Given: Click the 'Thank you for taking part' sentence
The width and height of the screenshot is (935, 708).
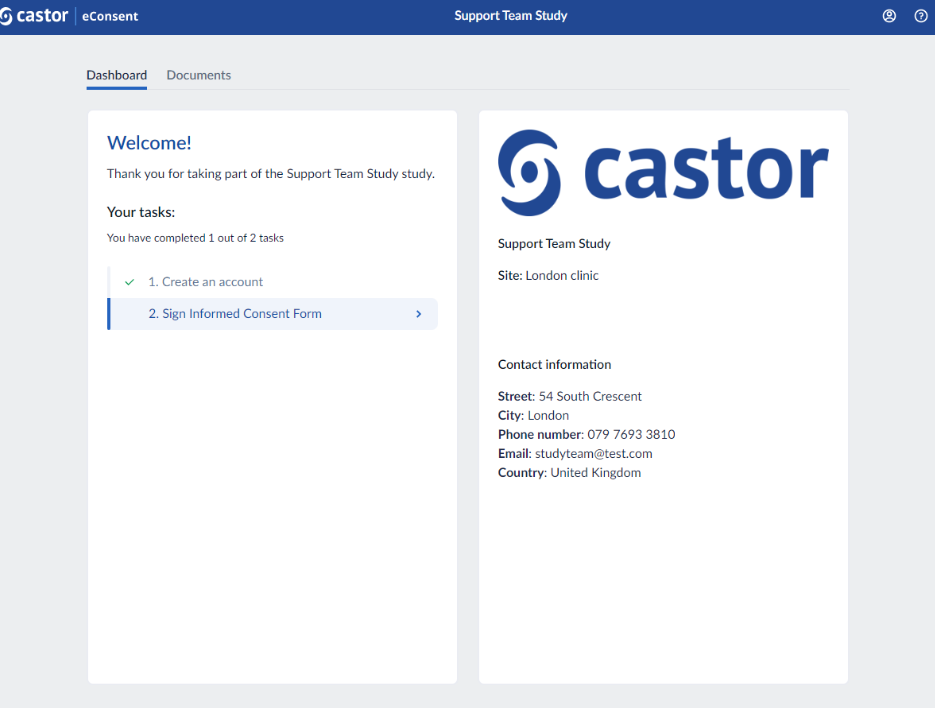Looking at the screenshot, I should [271, 174].
